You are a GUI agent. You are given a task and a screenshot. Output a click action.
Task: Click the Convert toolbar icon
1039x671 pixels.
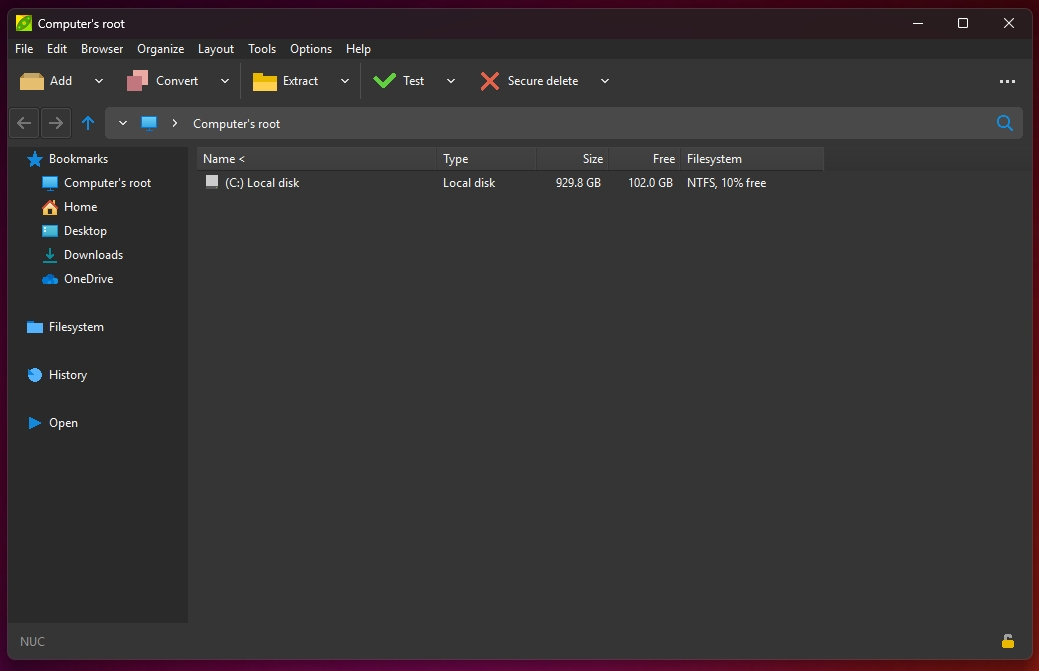tap(137, 81)
